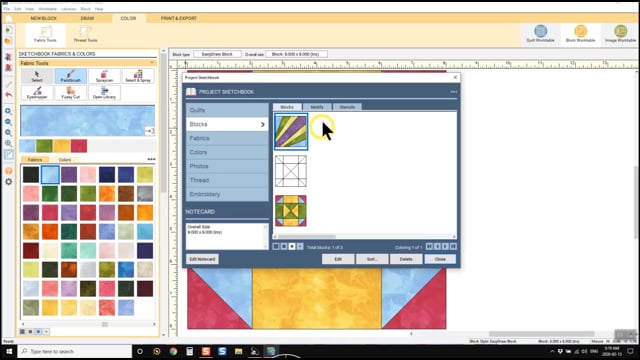Open the Help menu
This screenshot has width=640, height=360.
99,9
